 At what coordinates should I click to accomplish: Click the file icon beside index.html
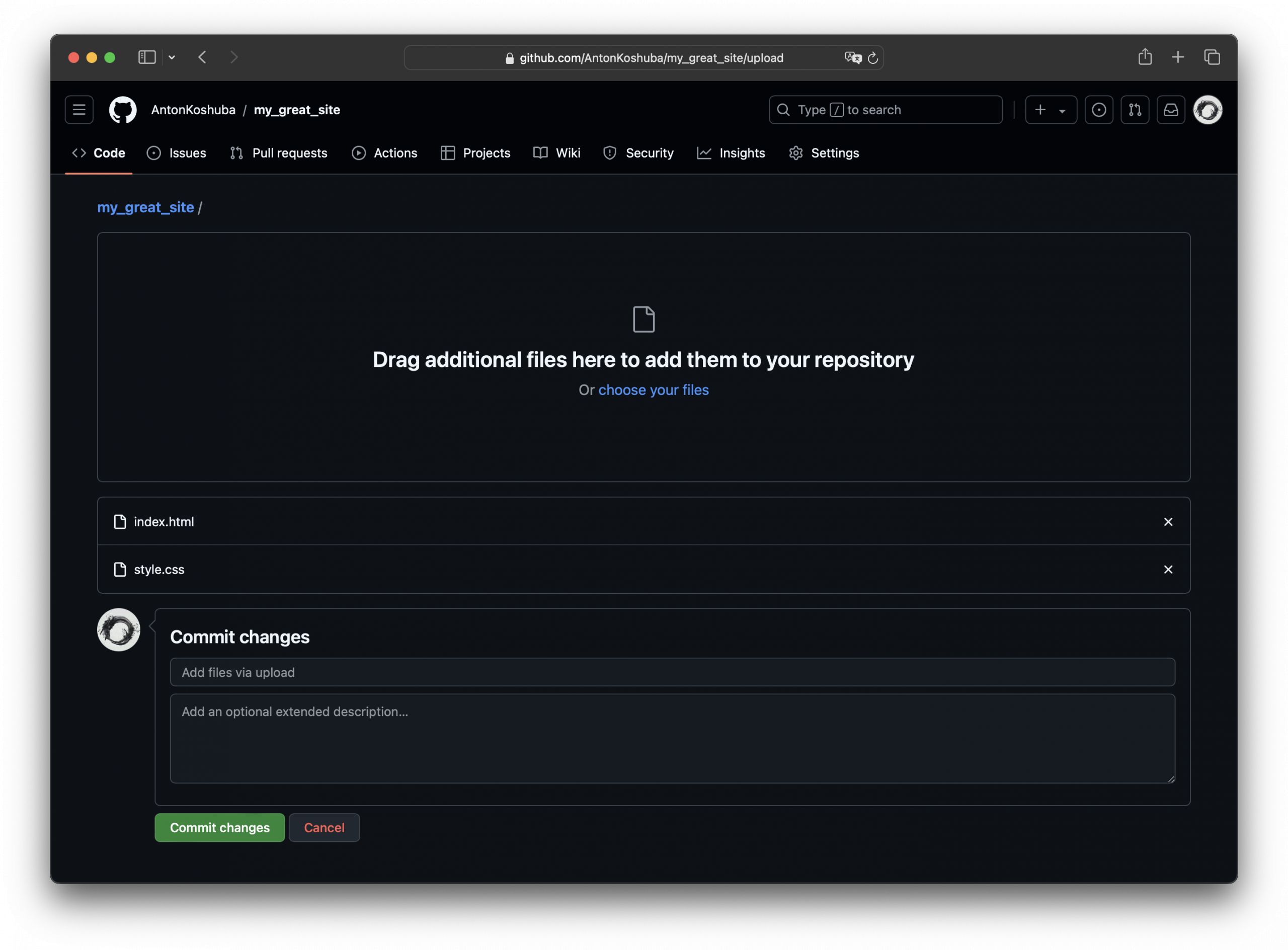[120, 522]
